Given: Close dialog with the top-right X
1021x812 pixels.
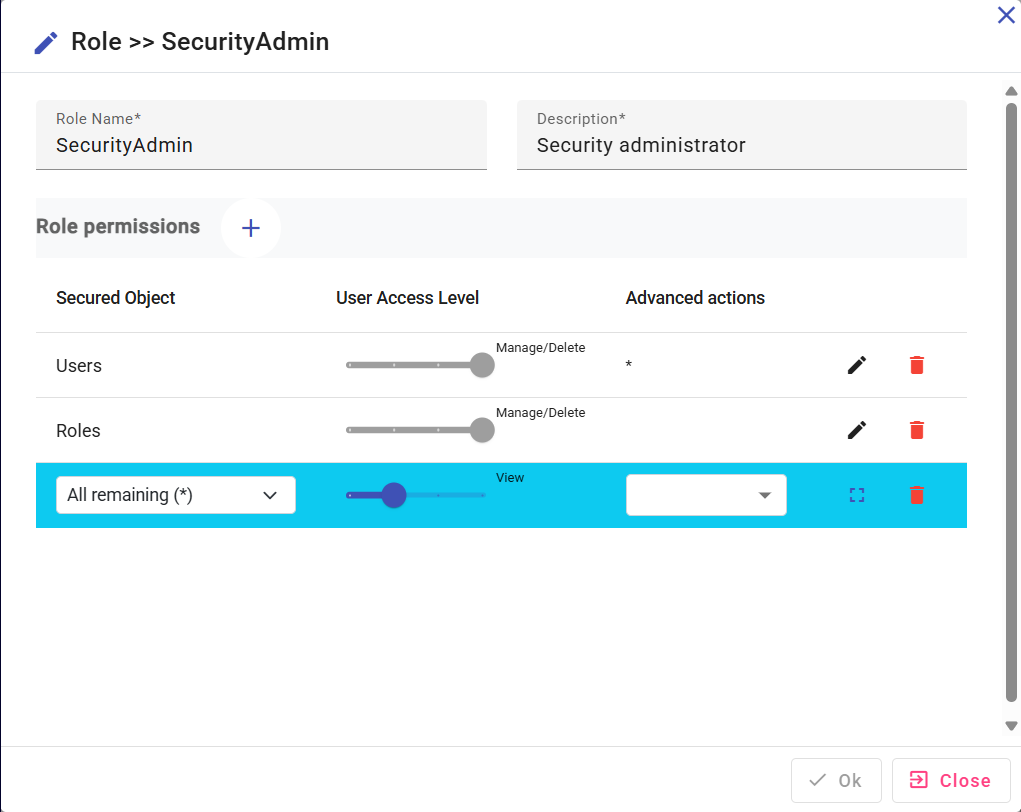Looking at the screenshot, I should click(x=1006, y=15).
